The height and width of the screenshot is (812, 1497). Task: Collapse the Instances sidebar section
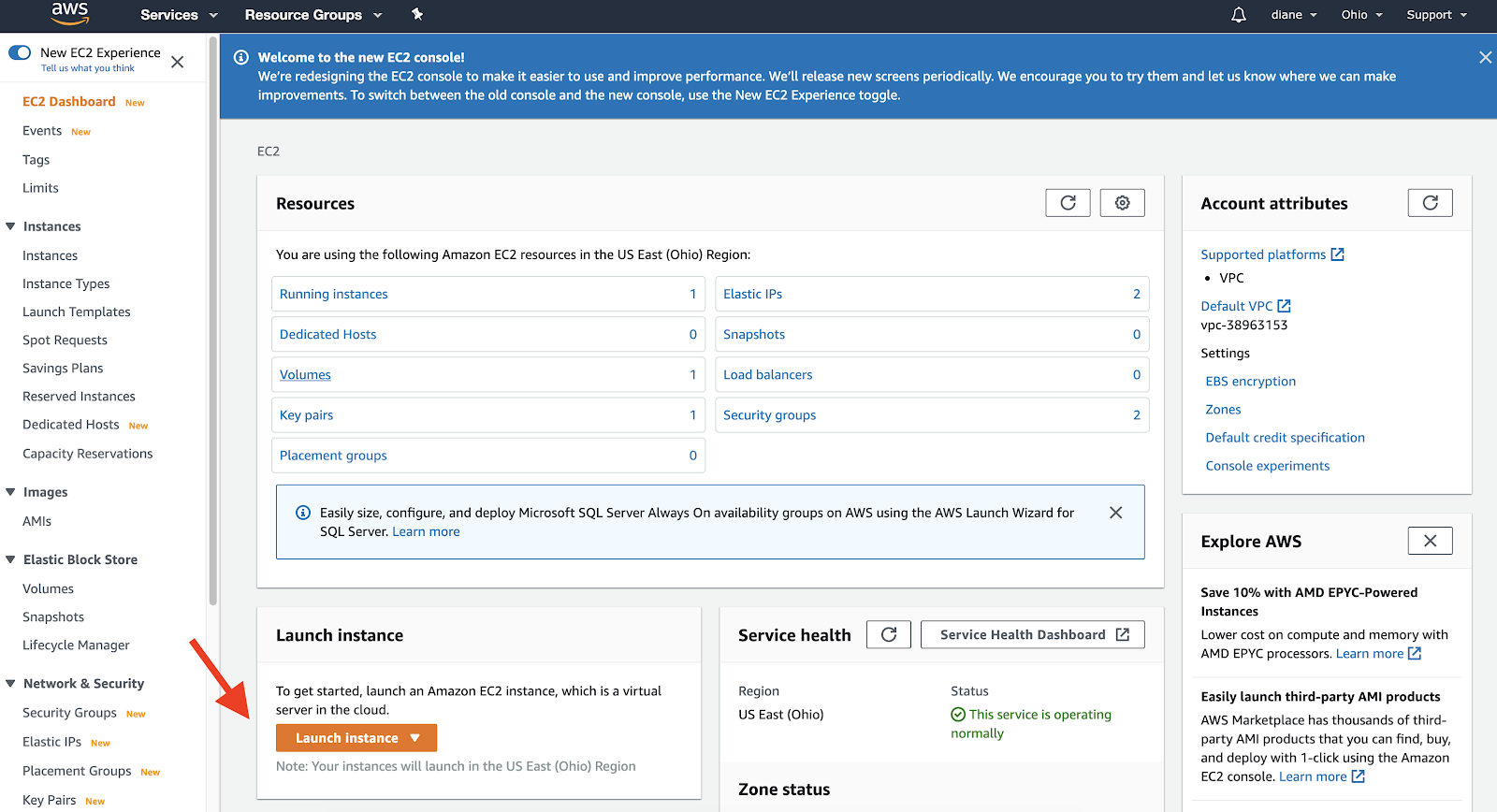click(x=10, y=226)
